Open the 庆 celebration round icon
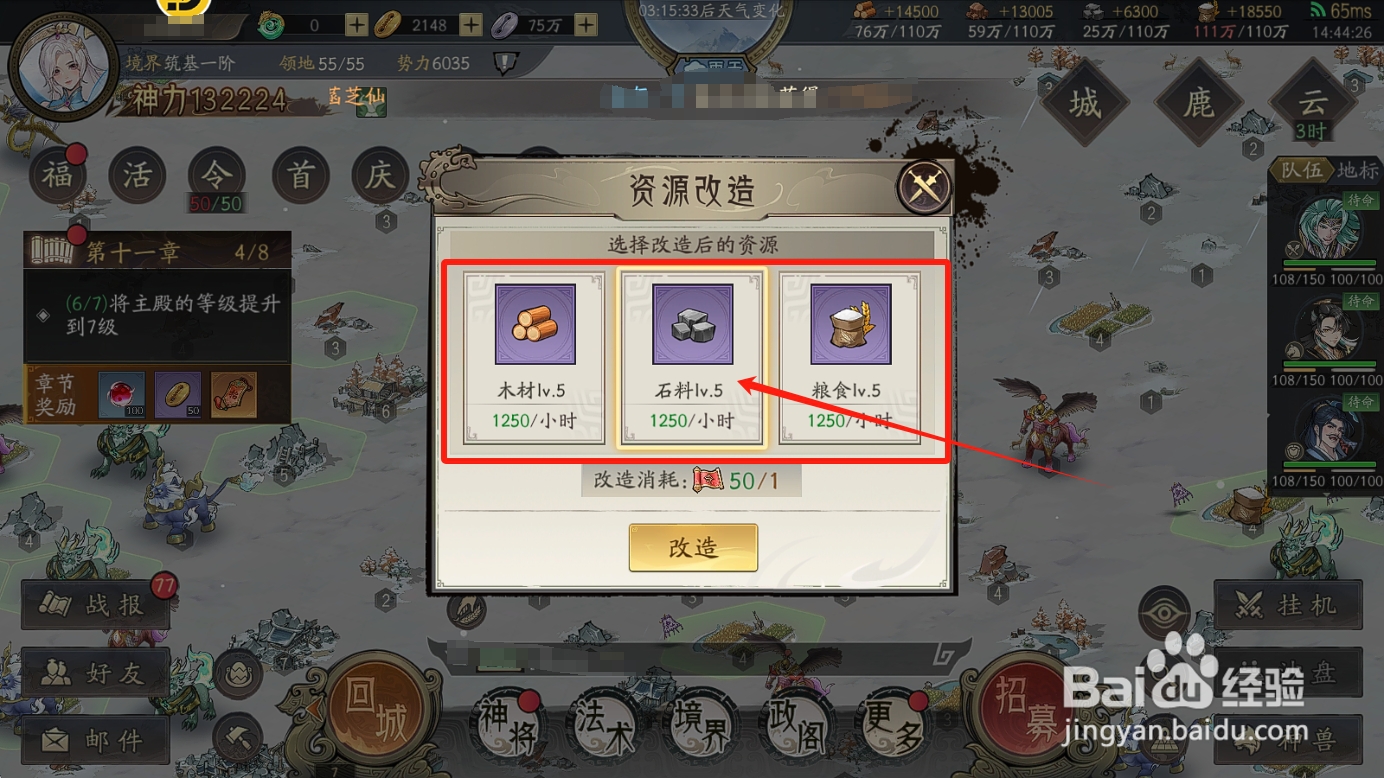1384x778 pixels. click(x=380, y=176)
